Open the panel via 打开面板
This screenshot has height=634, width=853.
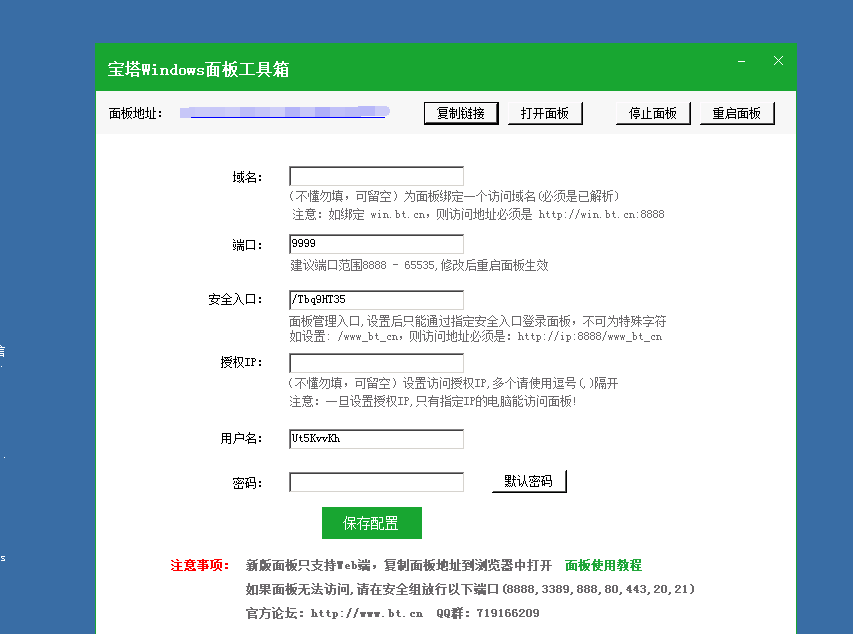click(x=545, y=113)
